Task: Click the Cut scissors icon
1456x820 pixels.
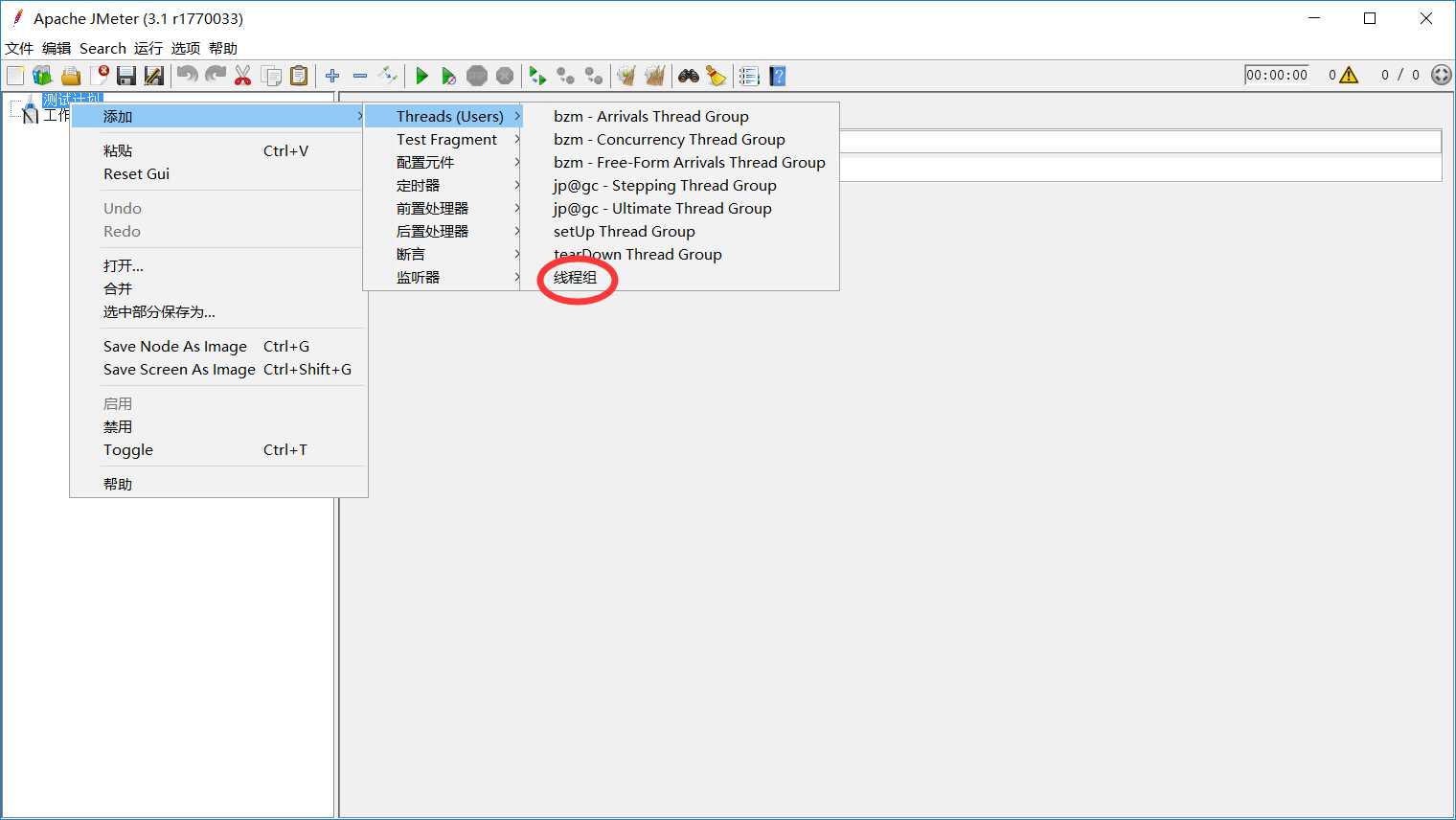Action: tap(243, 76)
